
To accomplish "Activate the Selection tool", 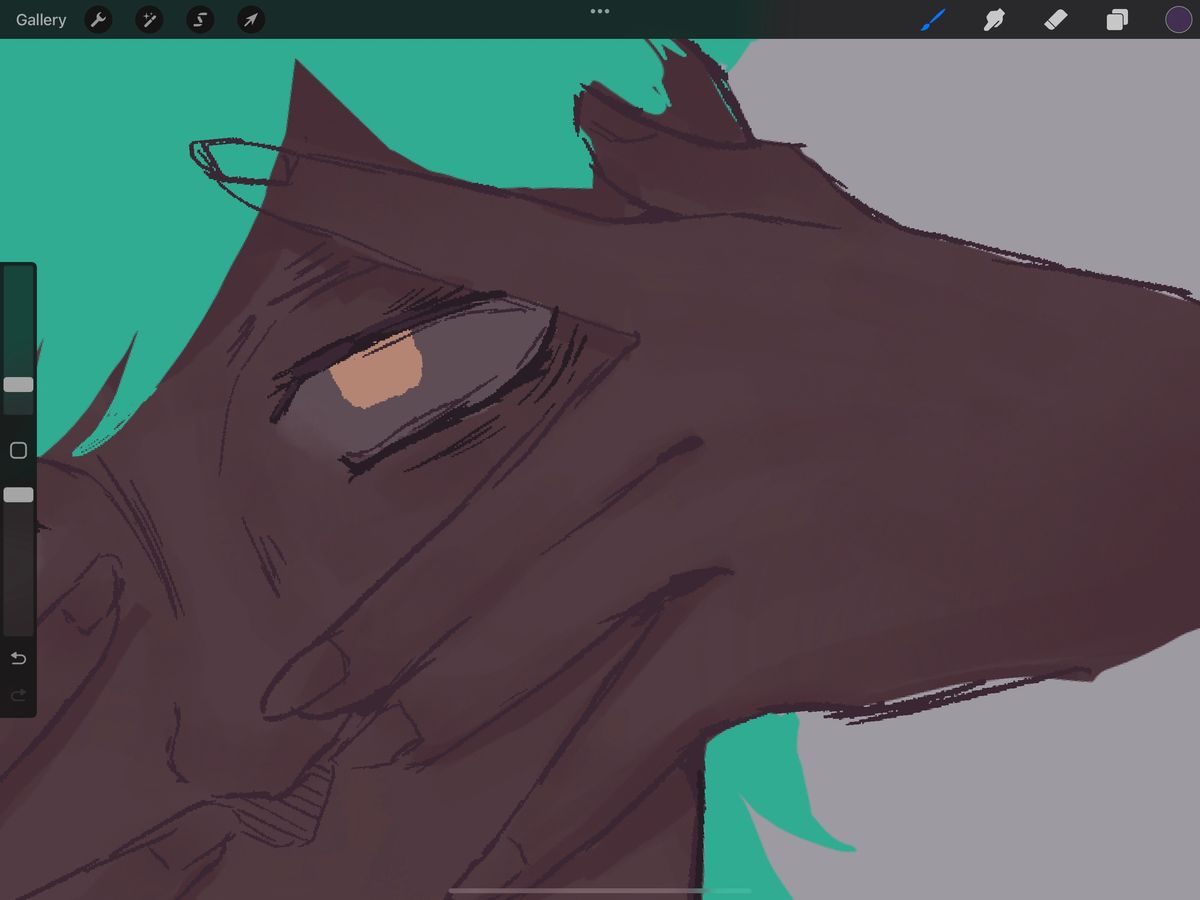I will 200,19.
